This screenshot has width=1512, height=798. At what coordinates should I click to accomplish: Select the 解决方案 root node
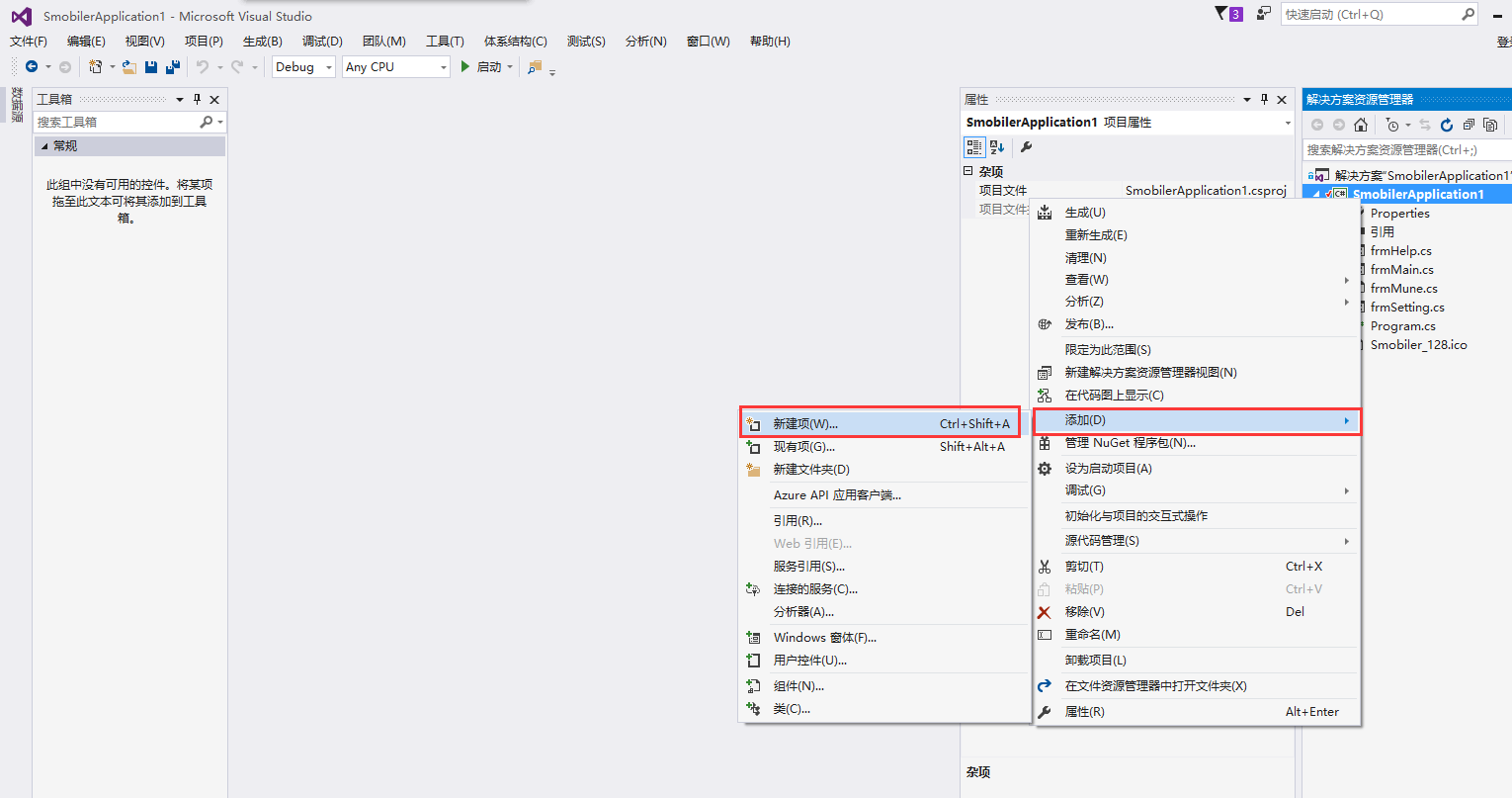(x=1422, y=176)
